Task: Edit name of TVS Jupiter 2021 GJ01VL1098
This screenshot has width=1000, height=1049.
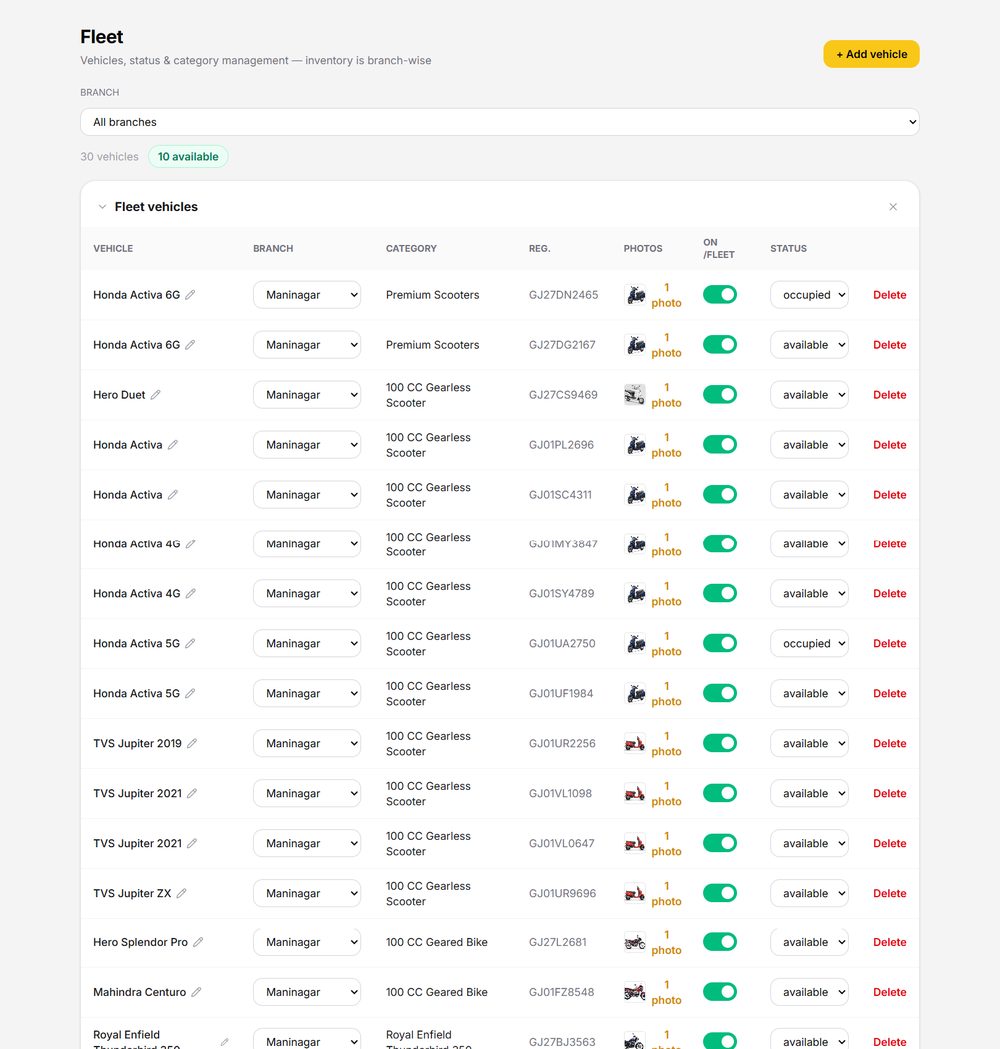Action: [x=192, y=793]
